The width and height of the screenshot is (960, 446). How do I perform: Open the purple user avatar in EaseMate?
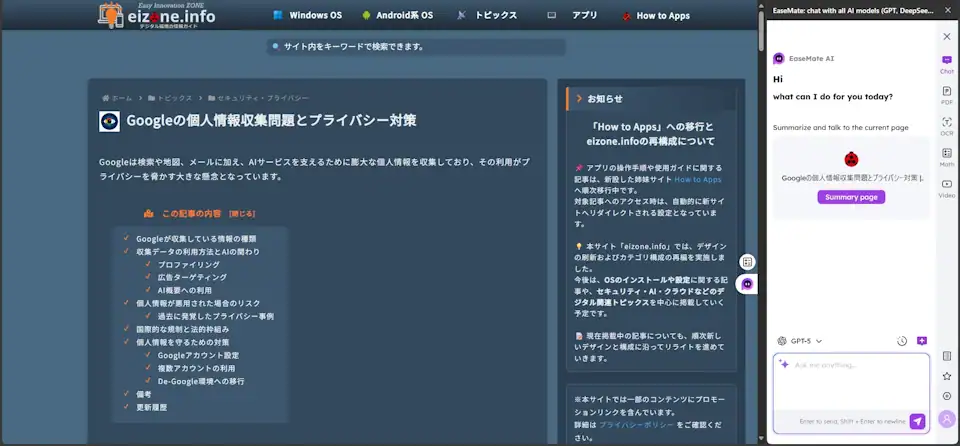(x=947, y=418)
